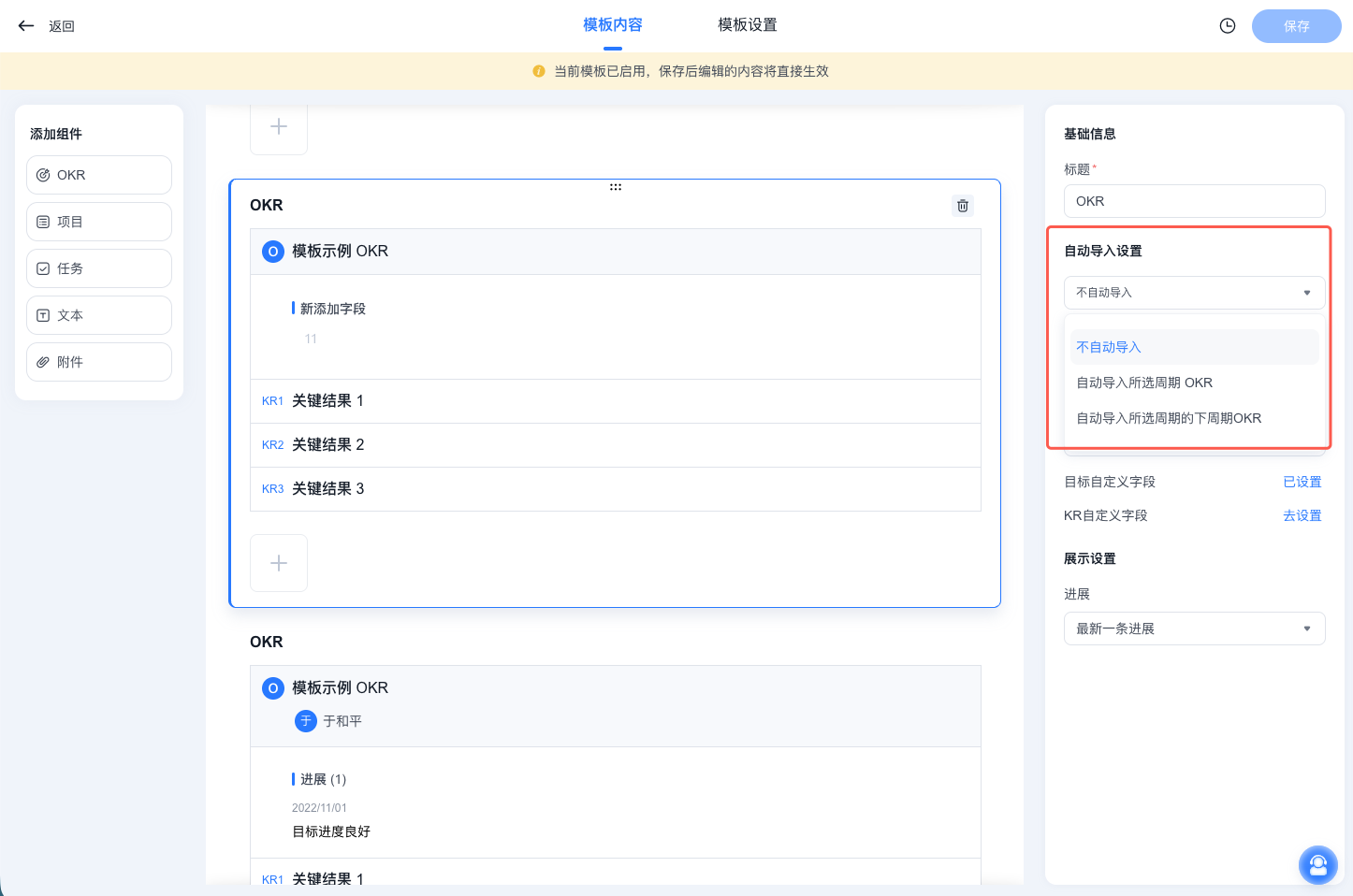Add a 文本 component from the sidebar
Screen dimensions: 1353x896
pyautogui.click(x=98, y=314)
